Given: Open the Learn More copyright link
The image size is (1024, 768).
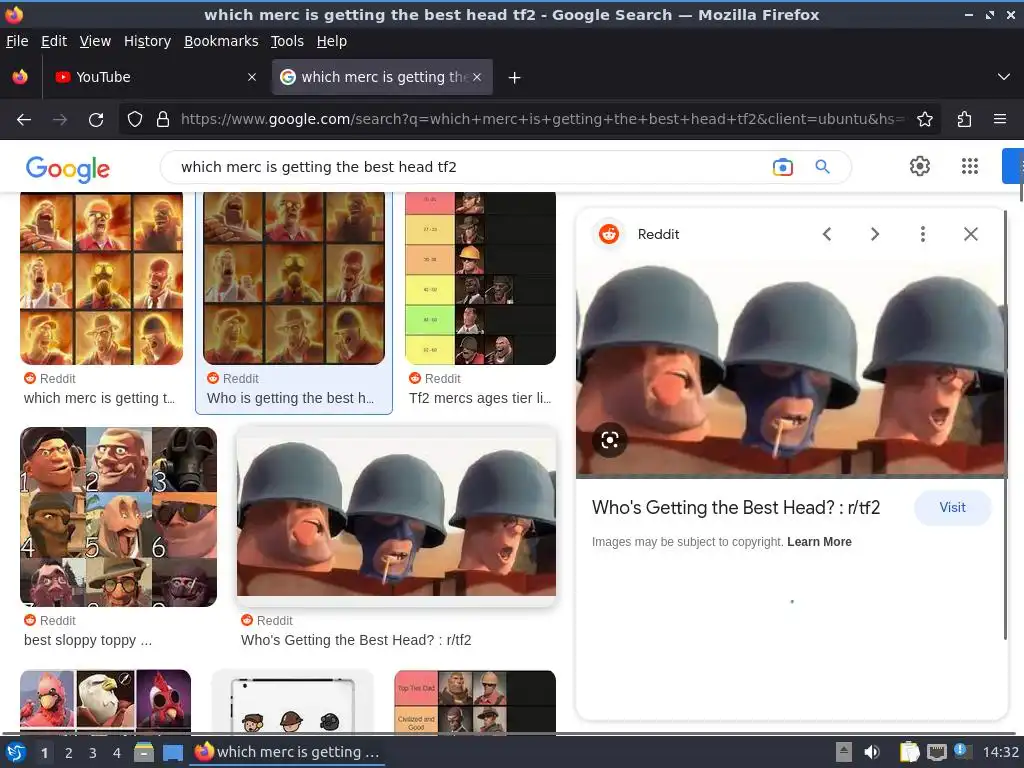Looking at the screenshot, I should pyautogui.click(x=819, y=542).
